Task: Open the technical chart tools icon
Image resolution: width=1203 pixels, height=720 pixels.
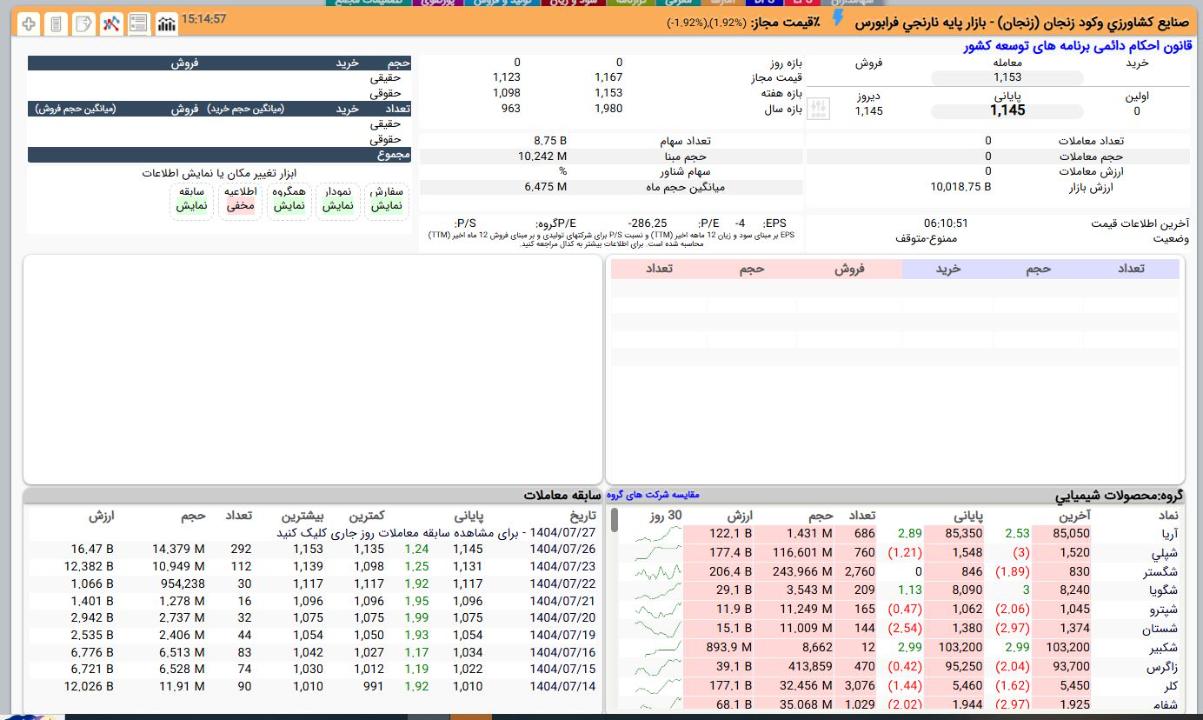Action: pyautogui.click(x=112, y=22)
